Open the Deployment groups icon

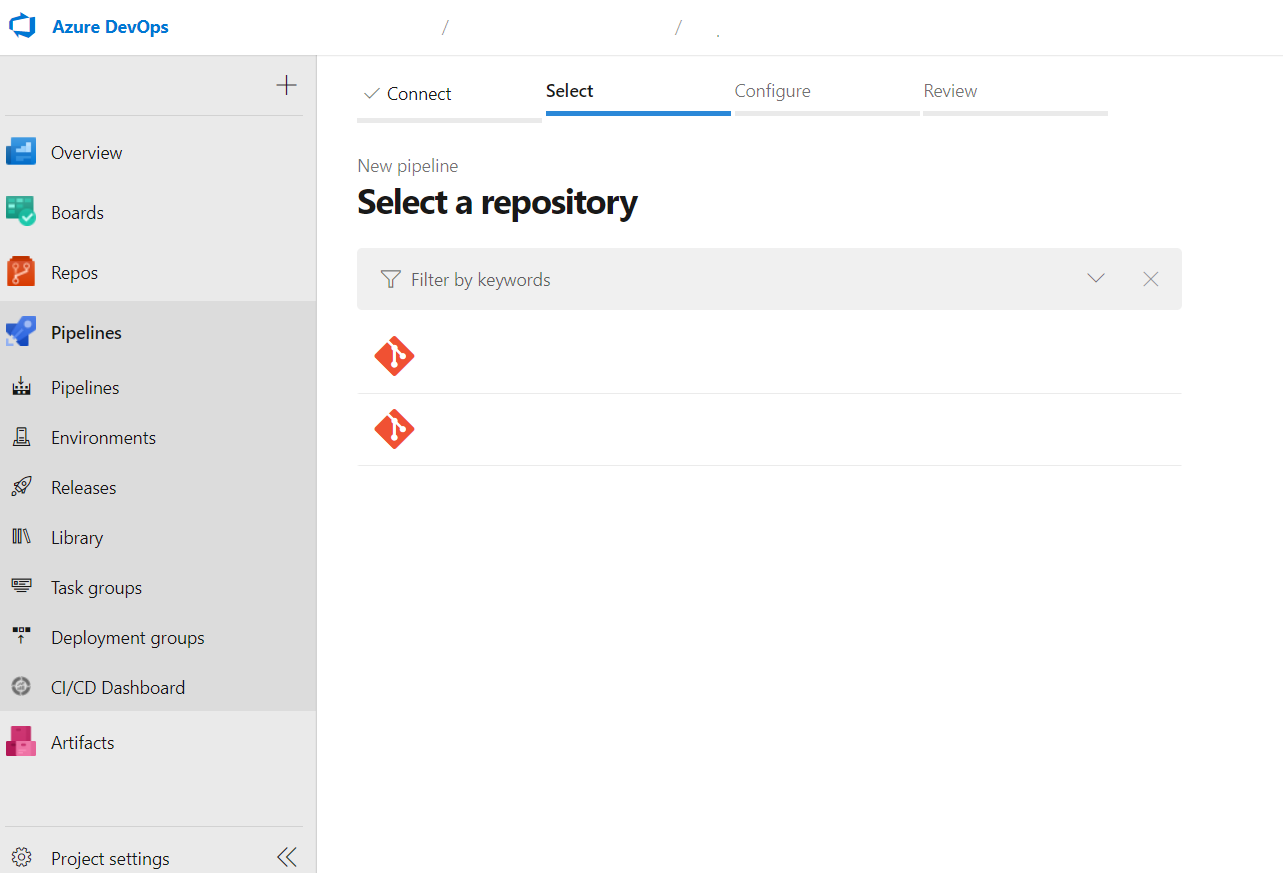click(21, 637)
